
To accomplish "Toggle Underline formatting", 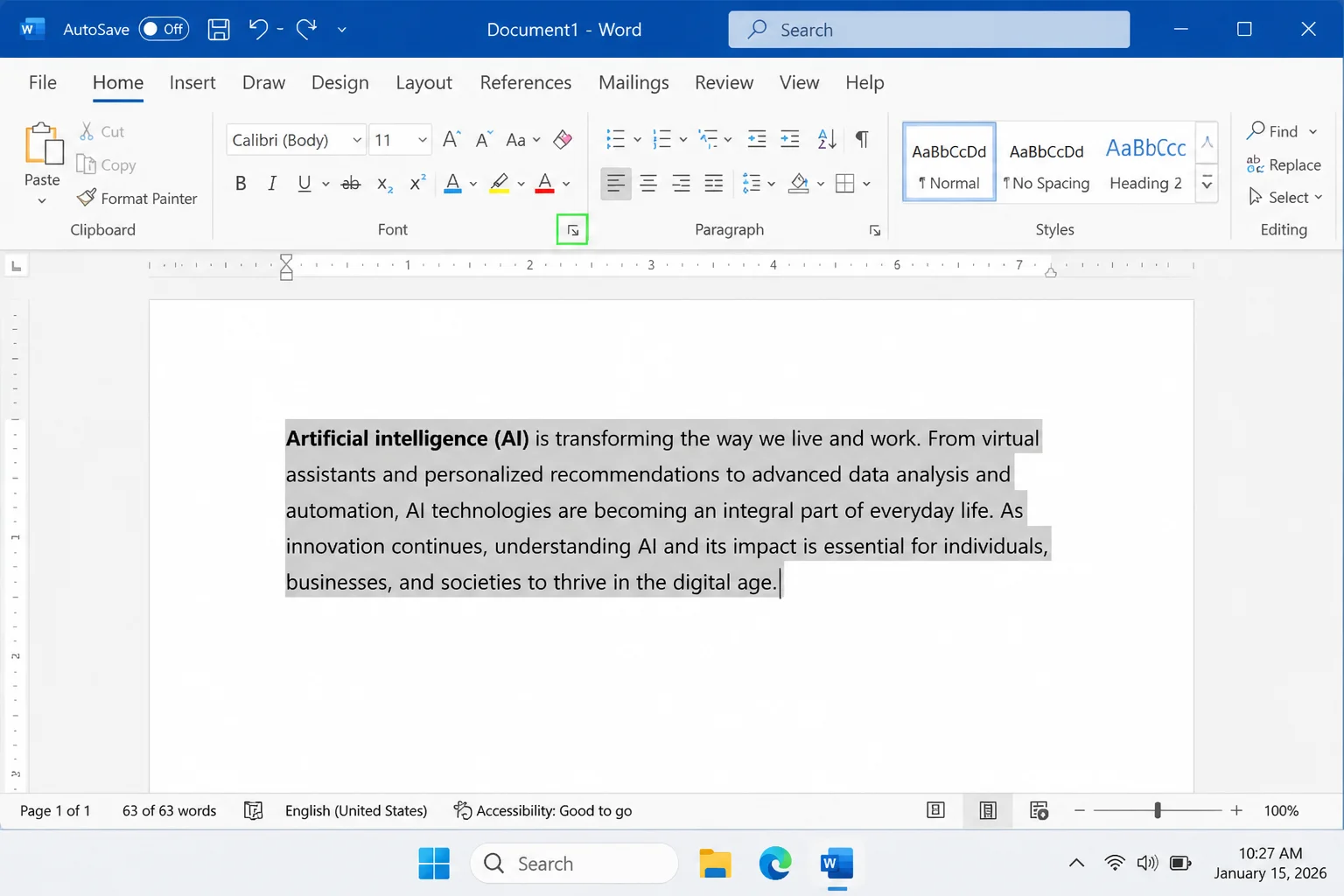I will [x=304, y=184].
